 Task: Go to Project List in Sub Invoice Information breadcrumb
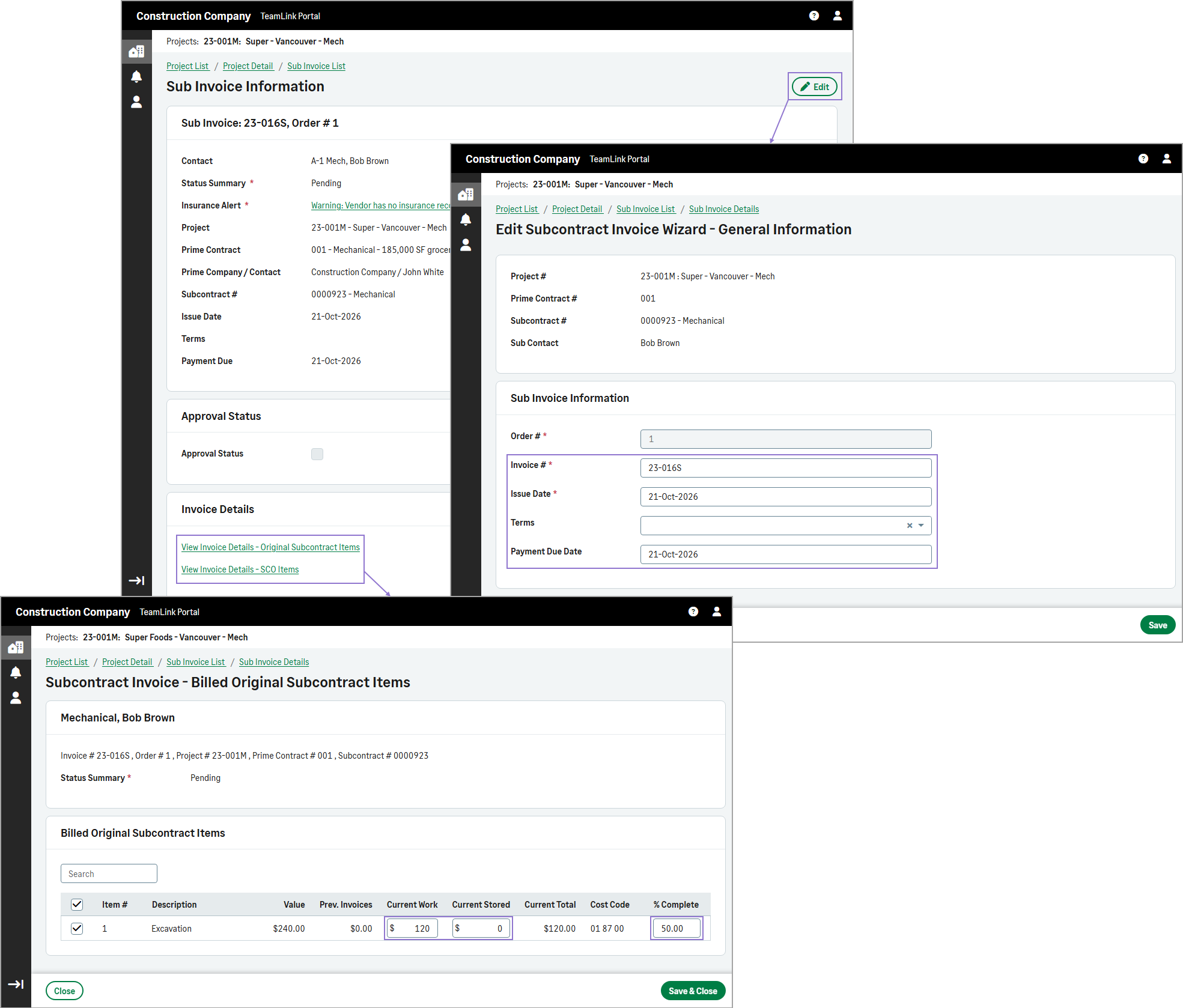pyautogui.click(x=187, y=66)
